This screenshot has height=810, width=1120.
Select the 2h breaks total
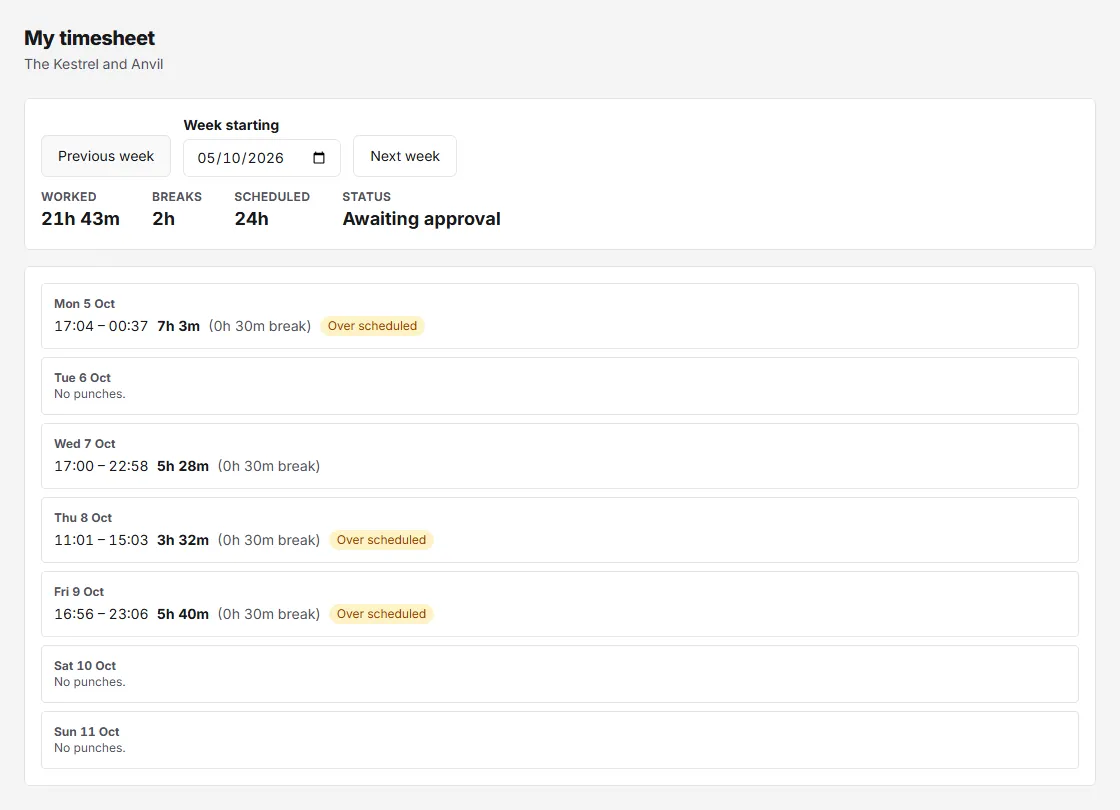coord(164,219)
